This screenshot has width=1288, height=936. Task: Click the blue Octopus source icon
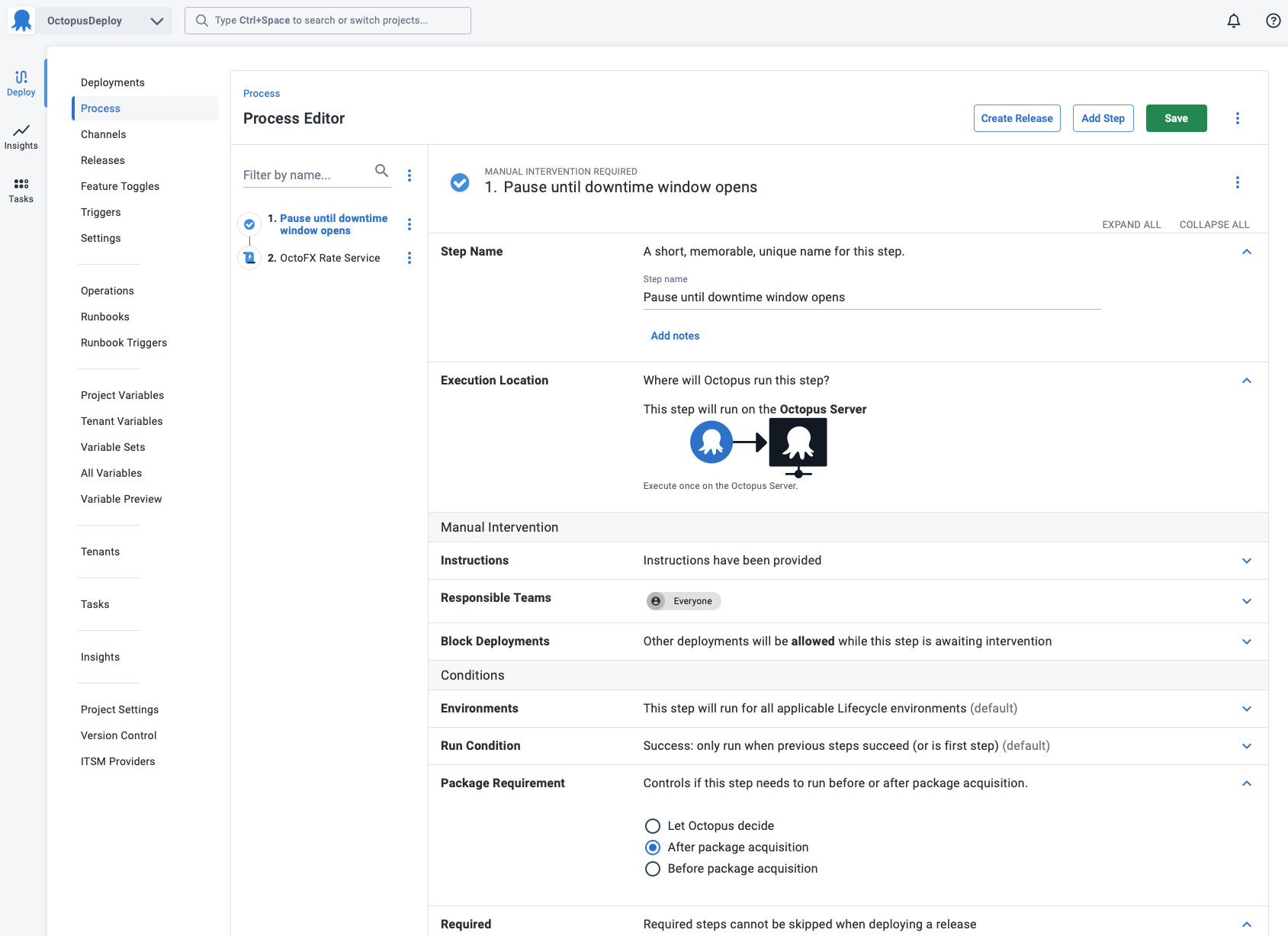(711, 442)
